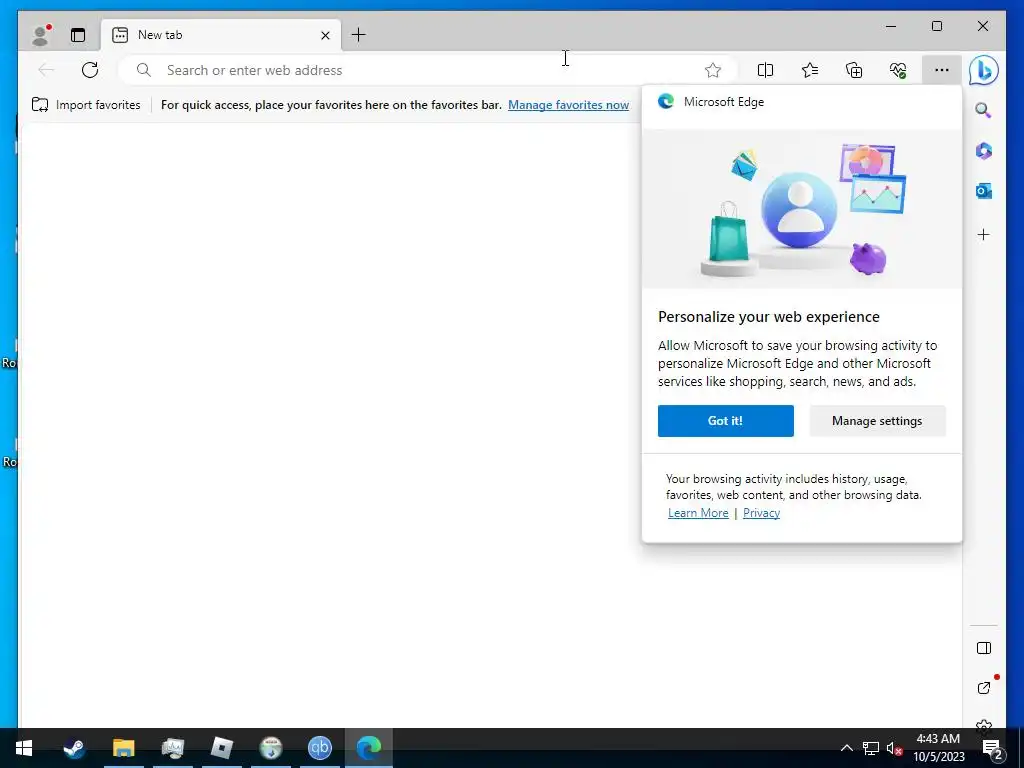Open Microsoft 365 sidebar icon
1024x768 pixels.
[984, 151]
